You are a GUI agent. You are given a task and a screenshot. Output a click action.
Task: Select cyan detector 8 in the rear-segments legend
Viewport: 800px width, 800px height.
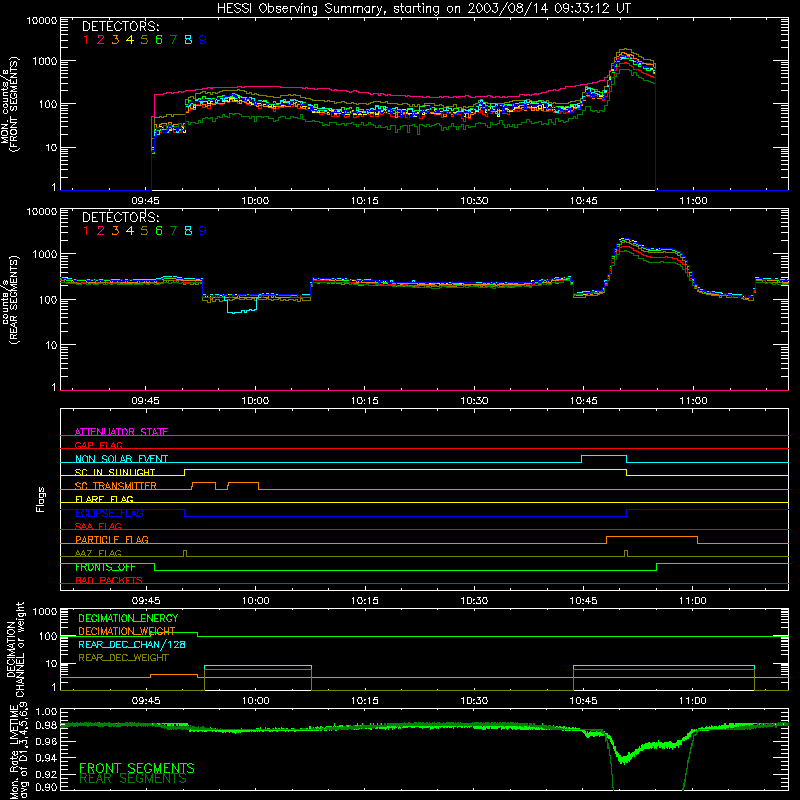[188, 231]
